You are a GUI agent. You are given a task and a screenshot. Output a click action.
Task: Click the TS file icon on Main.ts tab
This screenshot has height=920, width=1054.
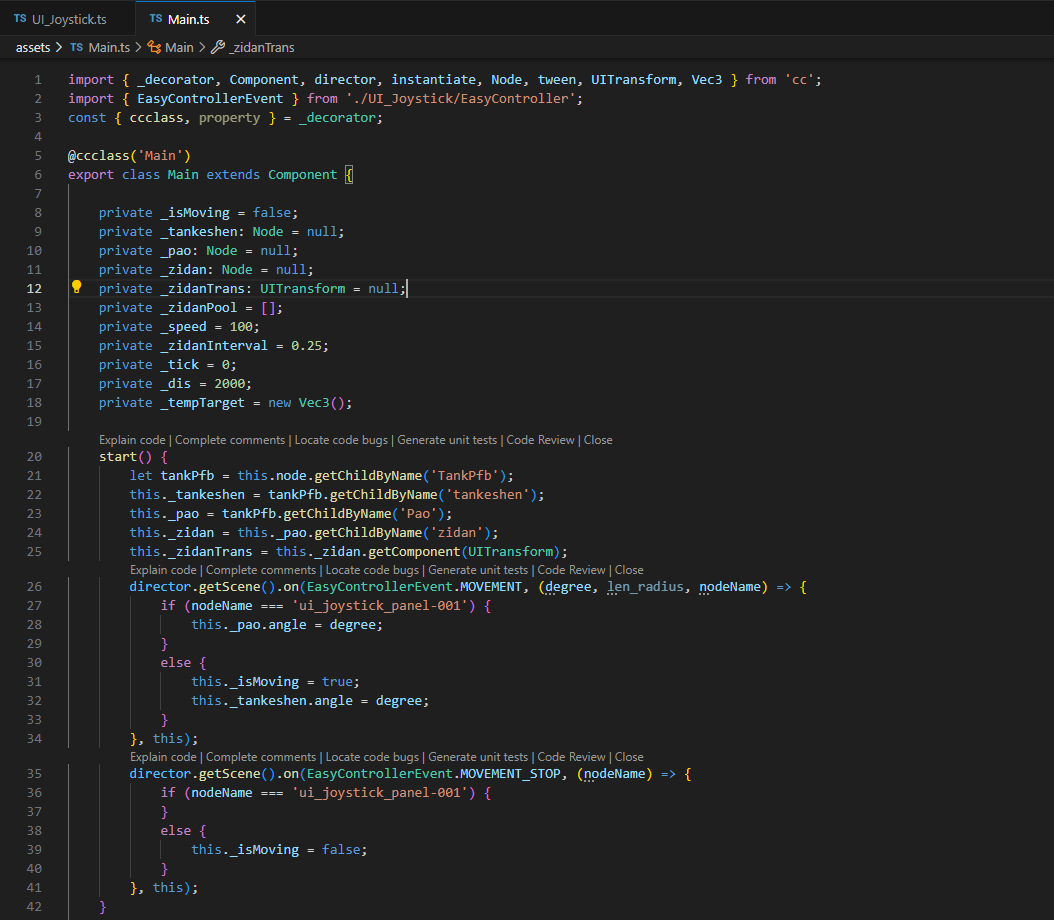click(x=156, y=19)
